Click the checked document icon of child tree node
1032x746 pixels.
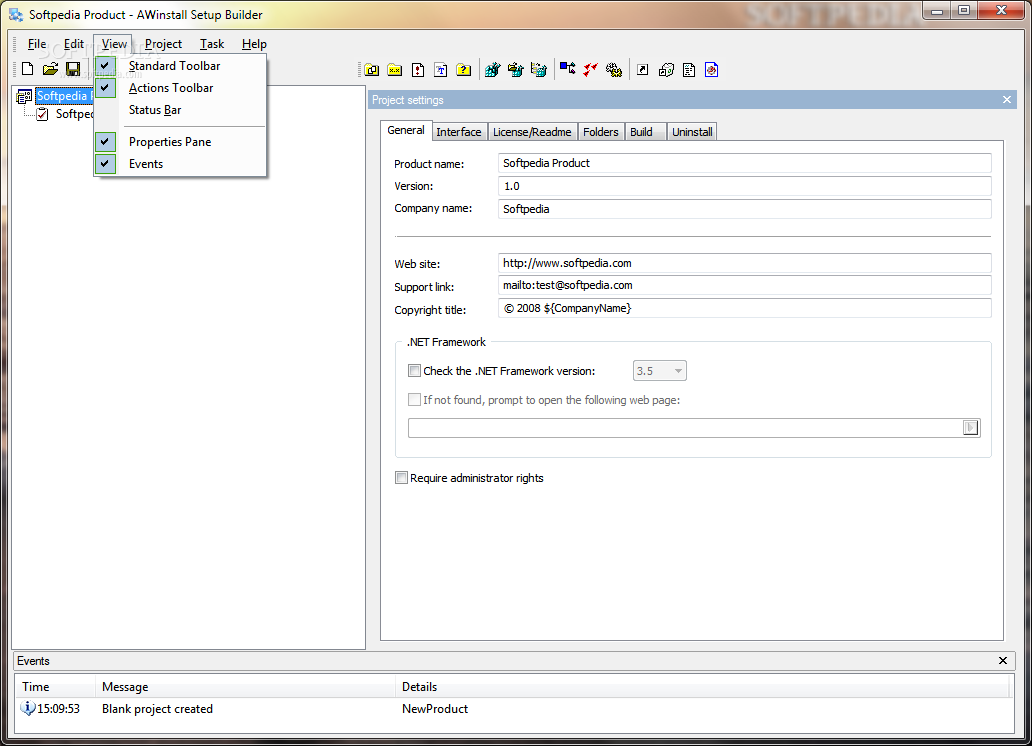pos(42,114)
